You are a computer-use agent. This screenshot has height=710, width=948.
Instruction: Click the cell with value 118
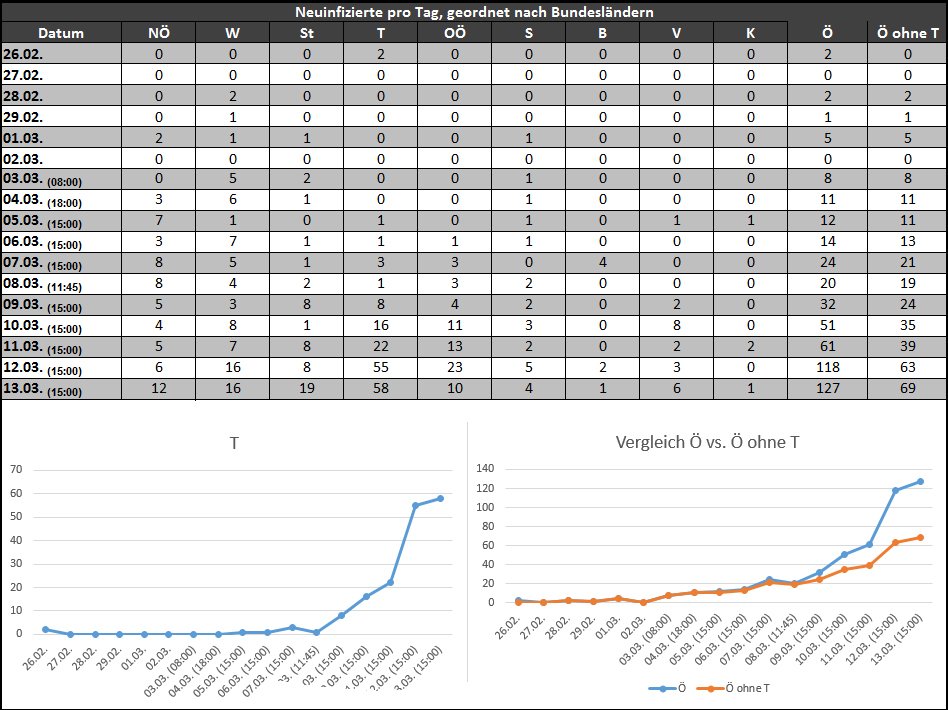[x=826, y=368]
